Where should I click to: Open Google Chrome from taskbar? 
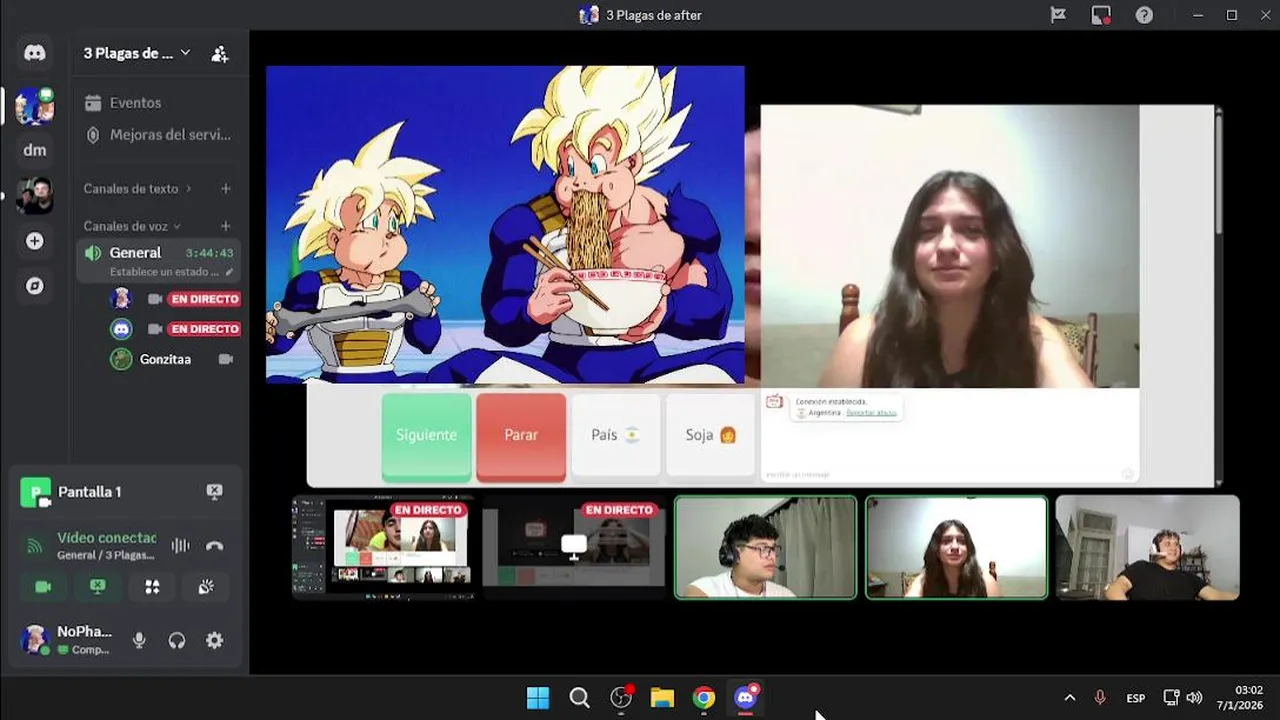(x=704, y=698)
